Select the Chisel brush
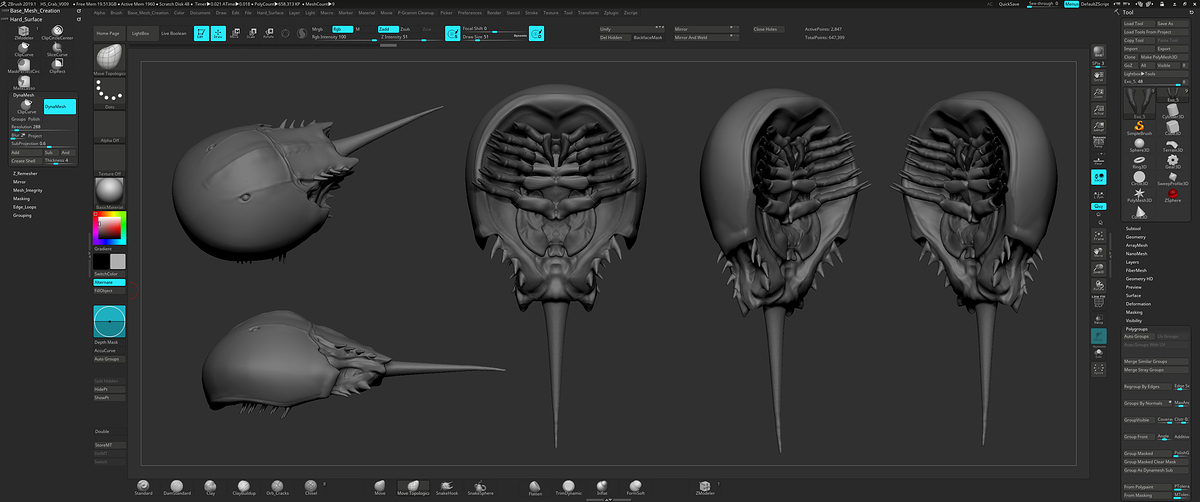Screen dimensions: 1200x502 [x=311, y=487]
